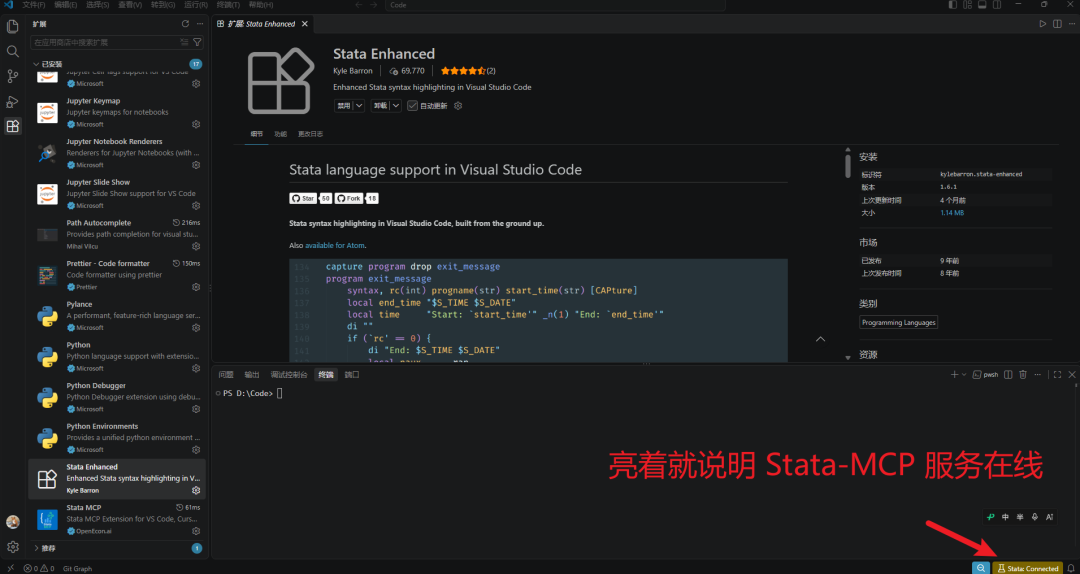Switch to the 功能 features tab
This screenshot has width=1080, height=574.
coord(280,134)
